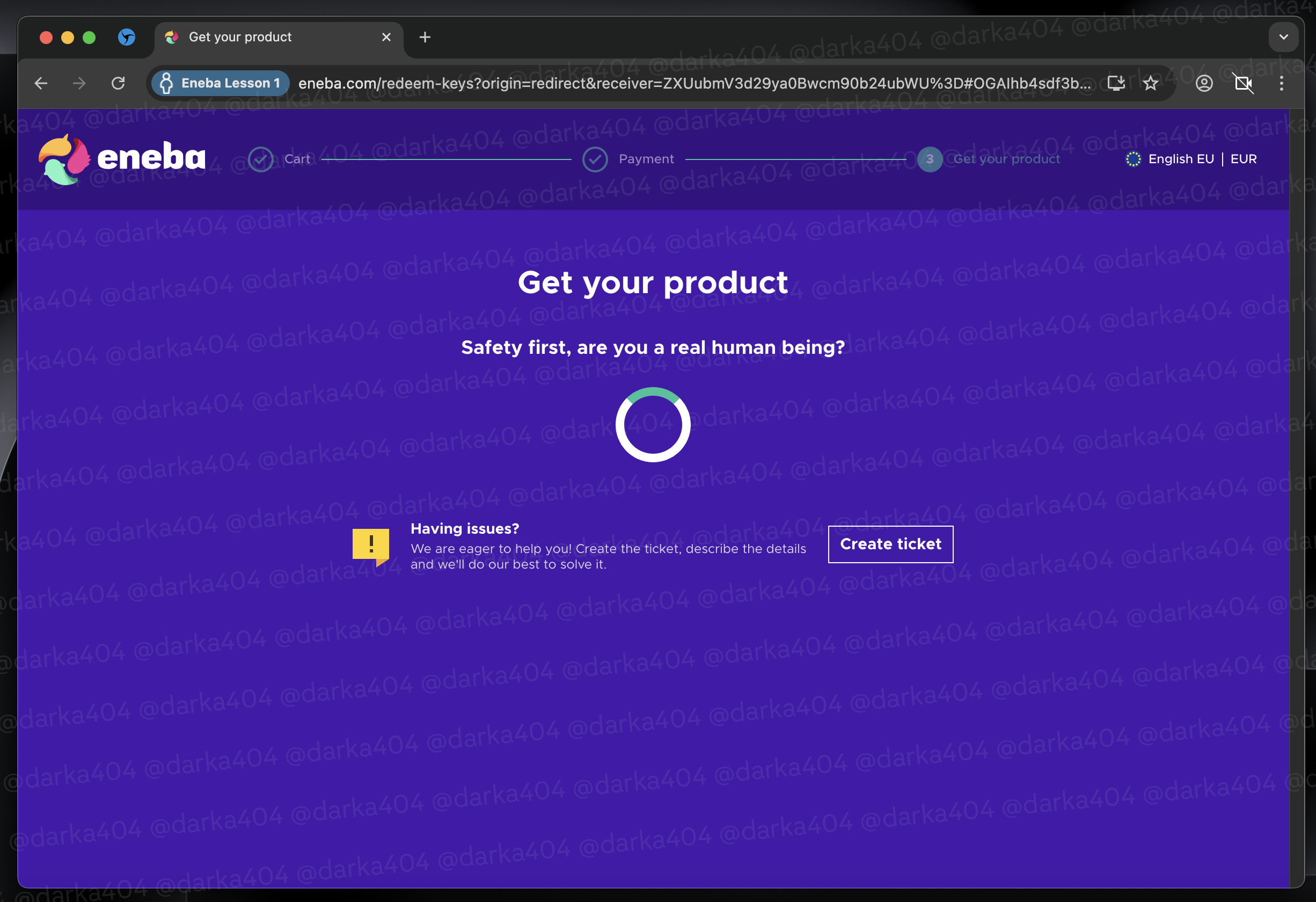Click the Get your product step label
The image size is (1316, 902).
pyautogui.click(x=1006, y=159)
